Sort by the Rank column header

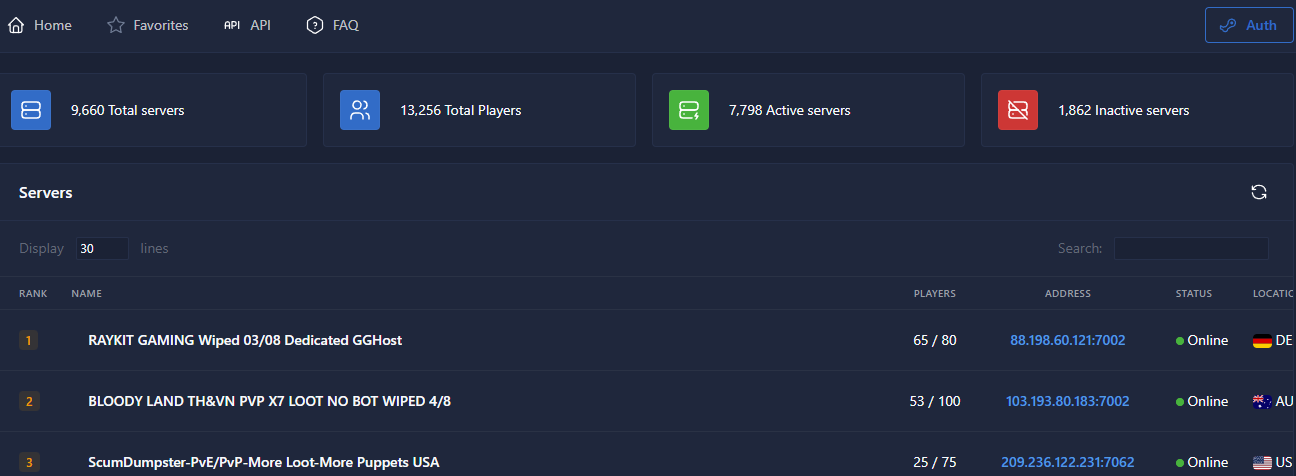click(32, 294)
